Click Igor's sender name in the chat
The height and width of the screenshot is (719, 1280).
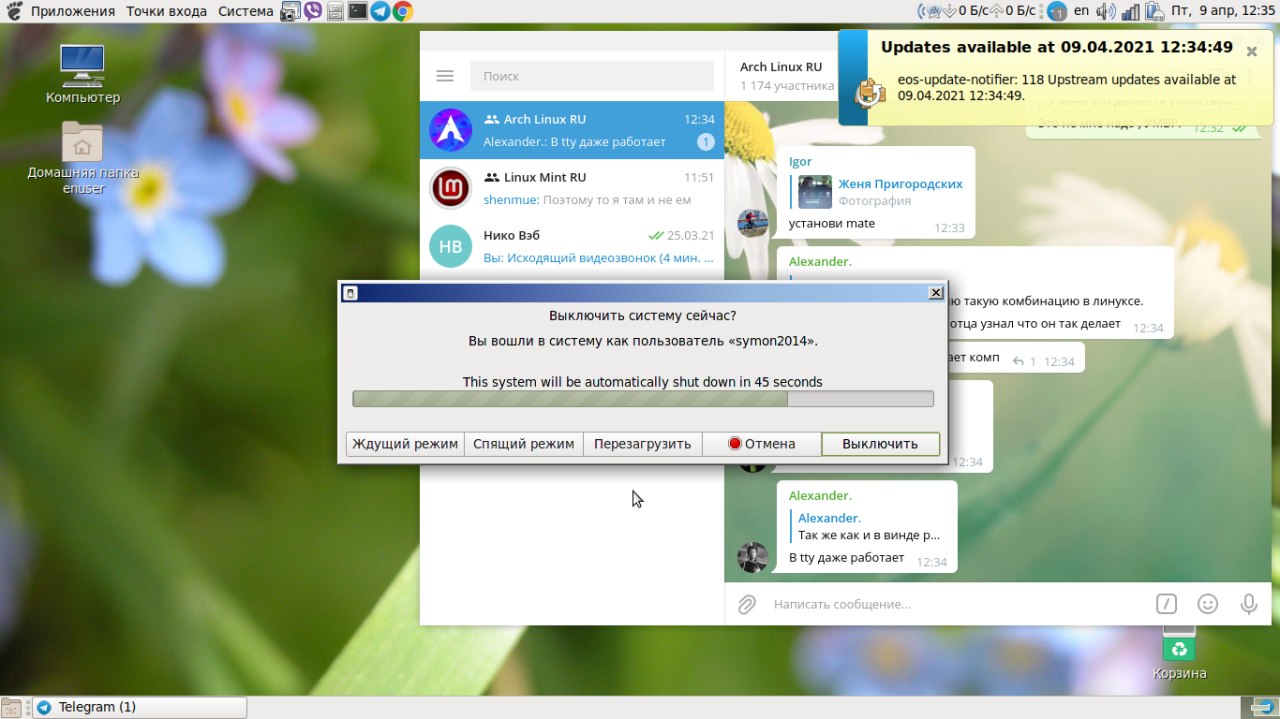[x=800, y=161]
